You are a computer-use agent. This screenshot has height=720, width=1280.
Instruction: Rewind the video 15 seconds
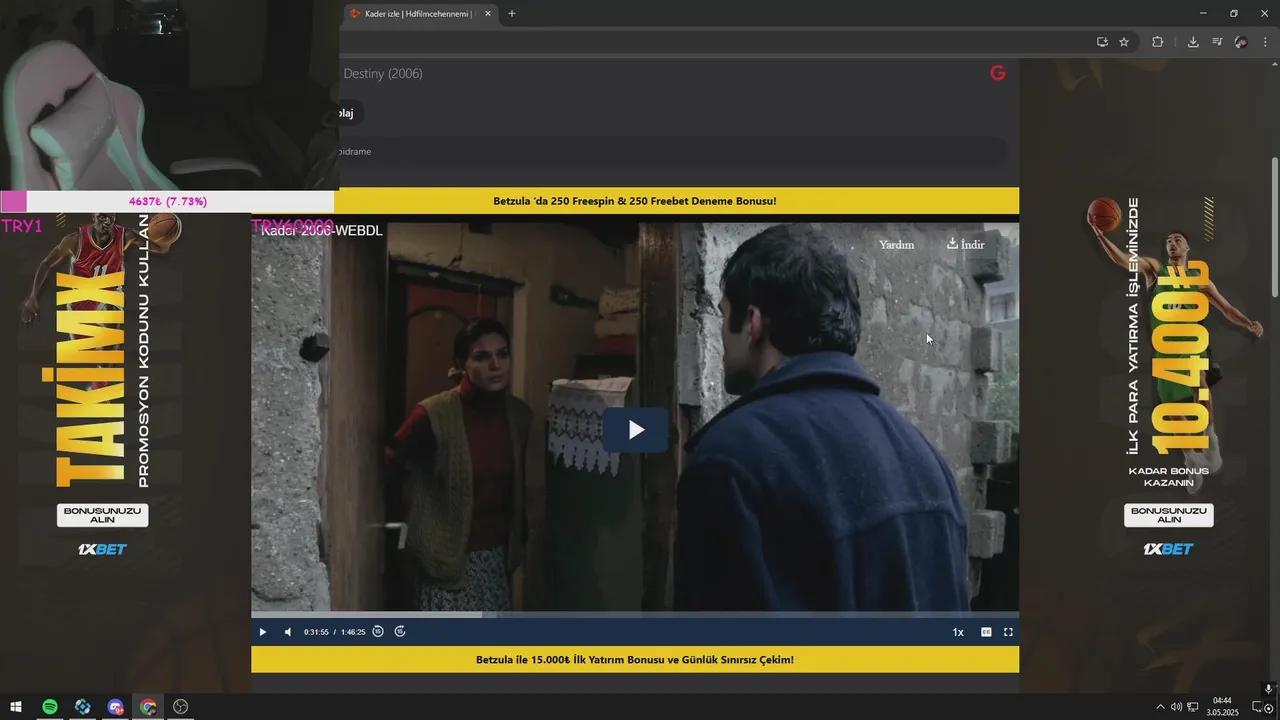tap(378, 632)
